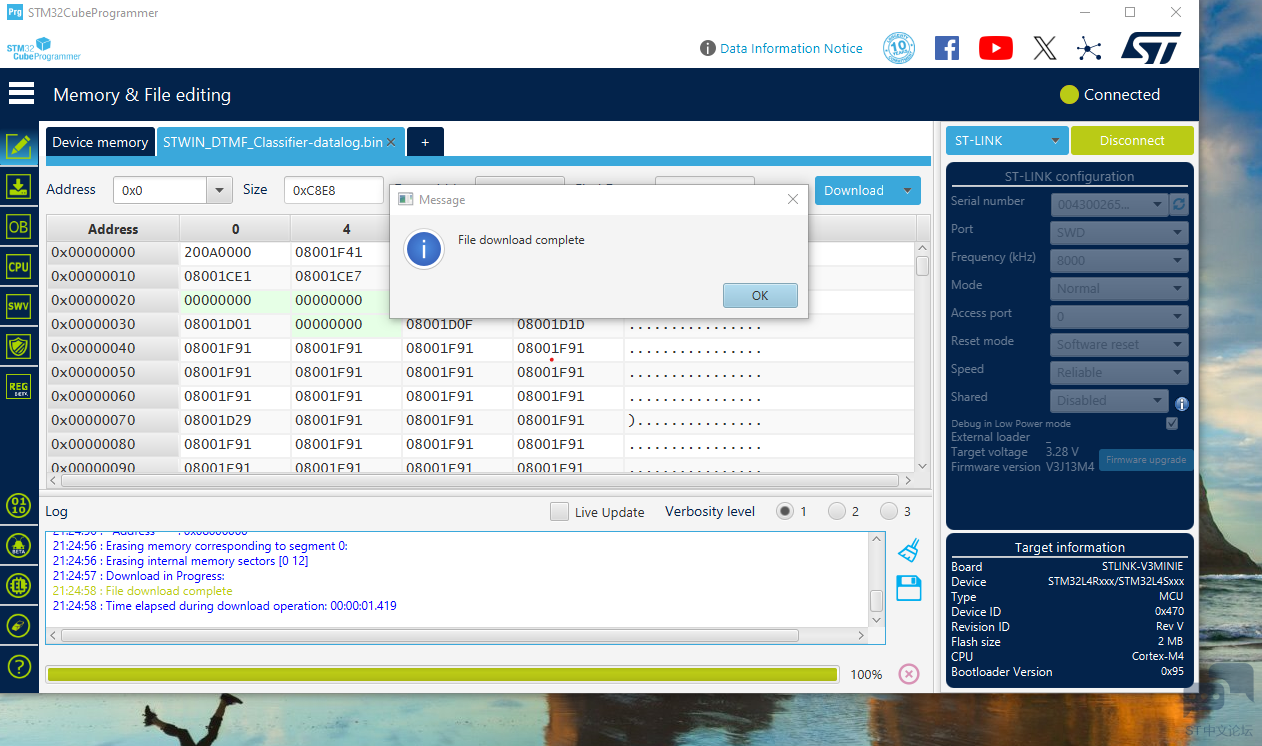Screen dimensions: 1262x746
Task: Open the Reset mode dropdown
Action: point(1119,344)
